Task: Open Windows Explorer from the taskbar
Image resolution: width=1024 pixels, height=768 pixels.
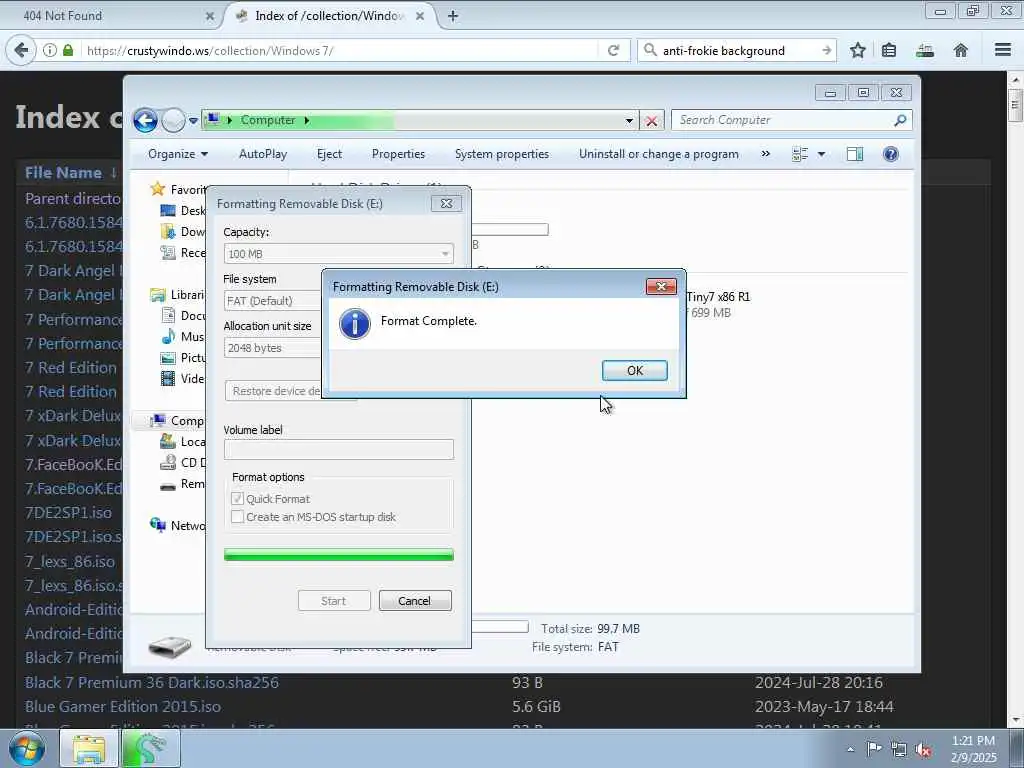Action: (x=89, y=749)
